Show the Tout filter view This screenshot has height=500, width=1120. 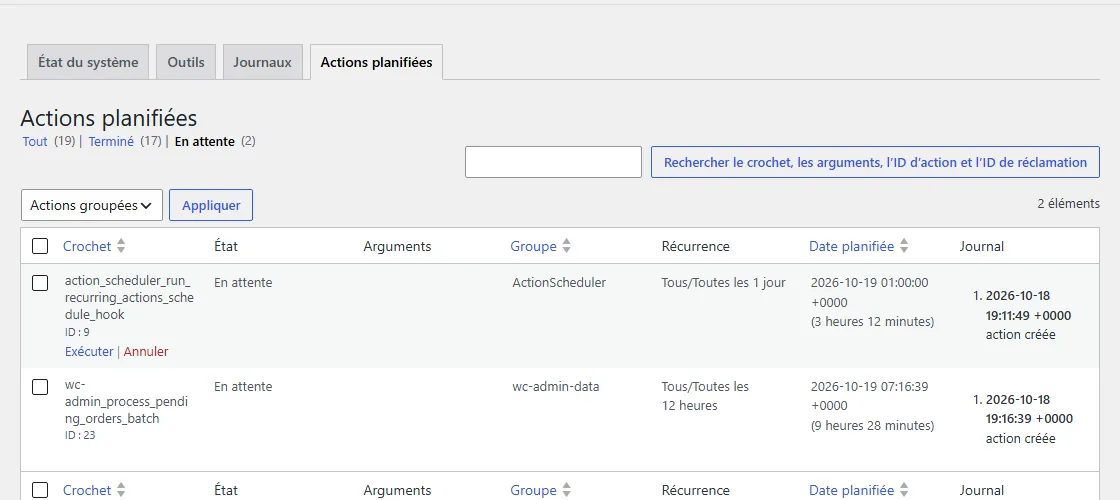pyautogui.click(x=35, y=141)
